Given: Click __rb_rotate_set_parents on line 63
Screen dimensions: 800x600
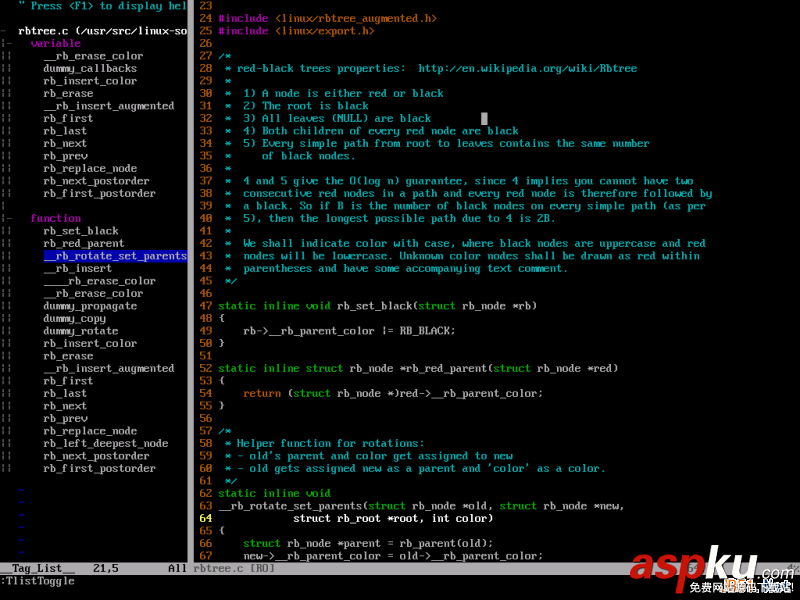Looking at the screenshot, I should [x=290, y=506].
